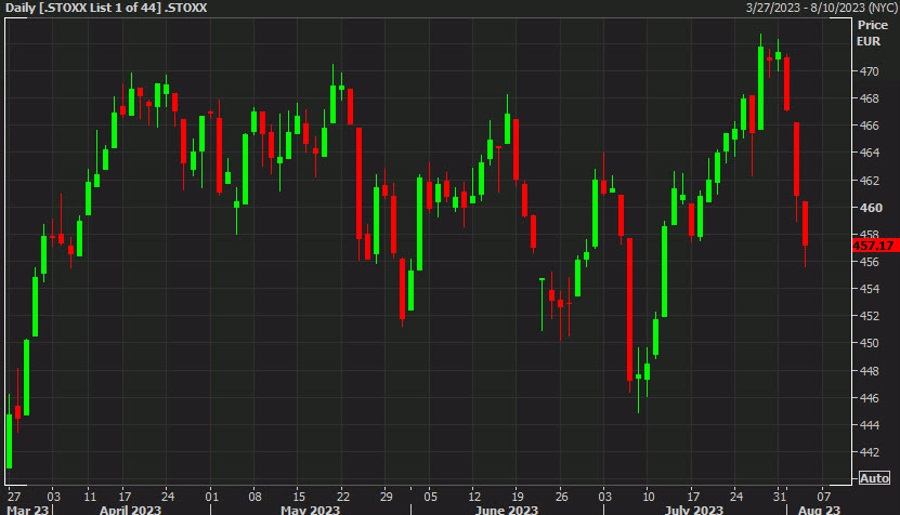The height and width of the screenshot is (515, 900).
Task: Select the chart title 'Daily [.STOXX List 1 of 44] .STOXX'
Action: point(106,8)
